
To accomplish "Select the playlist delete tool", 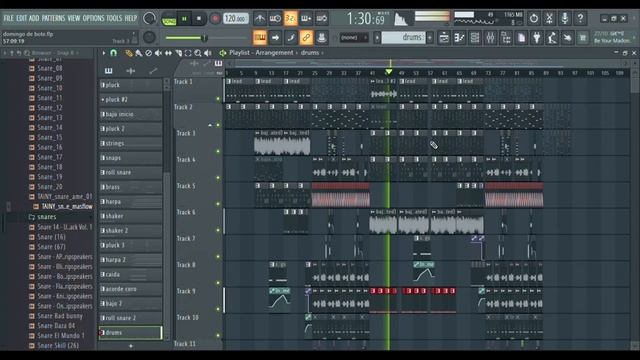I will [x=149, y=53].
